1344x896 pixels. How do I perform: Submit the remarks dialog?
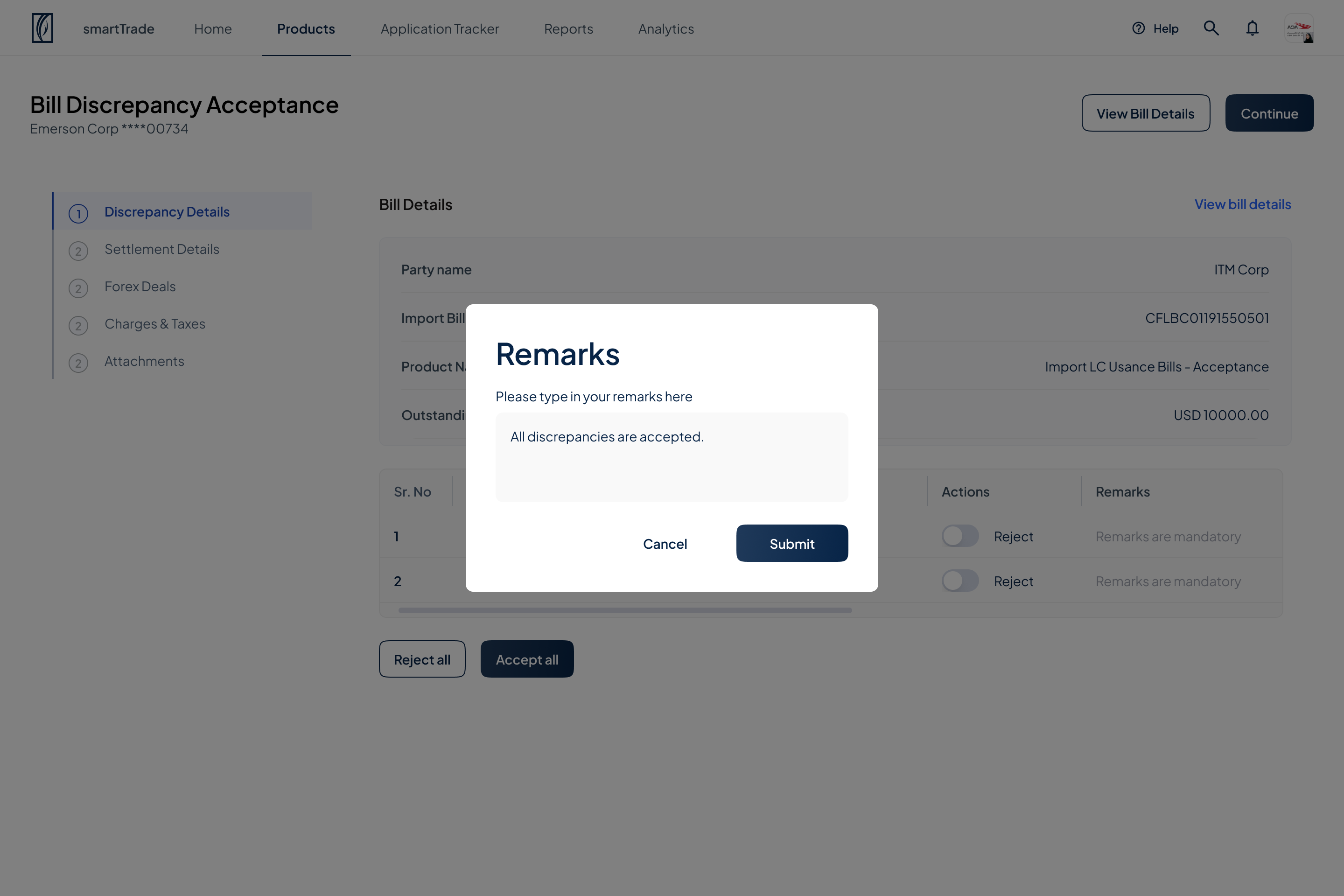(x=792, y=543)
